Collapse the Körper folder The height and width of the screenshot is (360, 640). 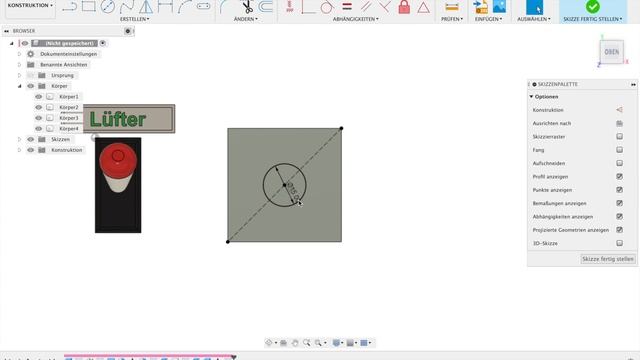point(19,86)
